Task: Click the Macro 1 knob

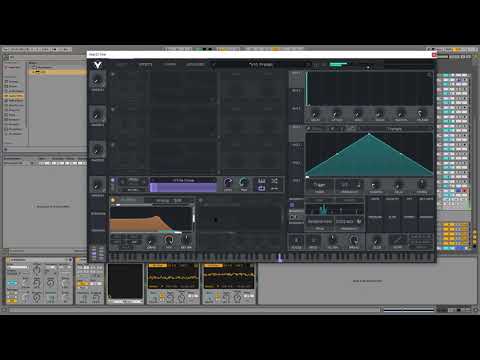Action: point(97,80)
